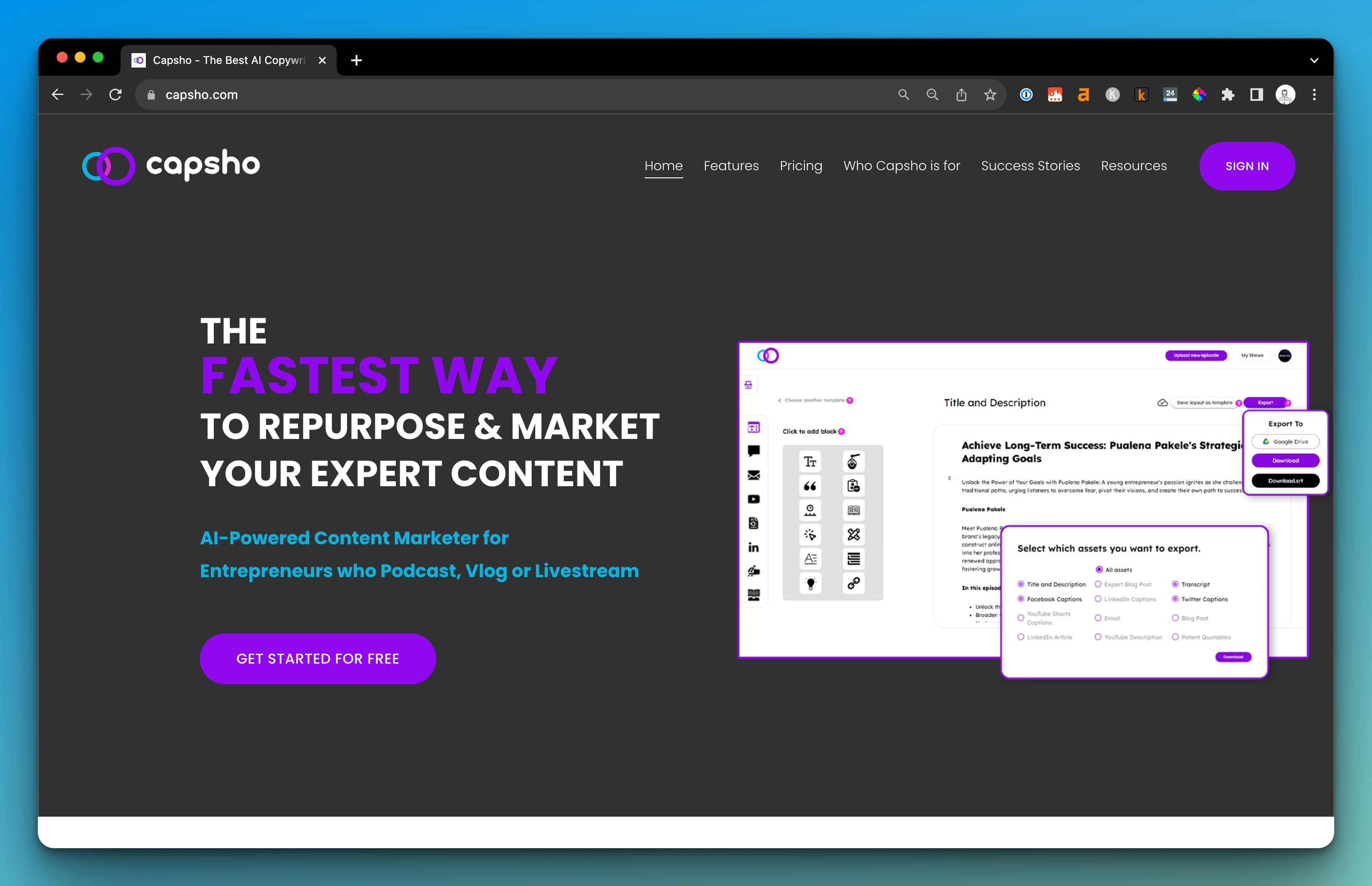The height and width of the screenshot is (886, 1372).
Task: Select the LinkedIn 'in' sidebar icon
Action: pos(754,547)
